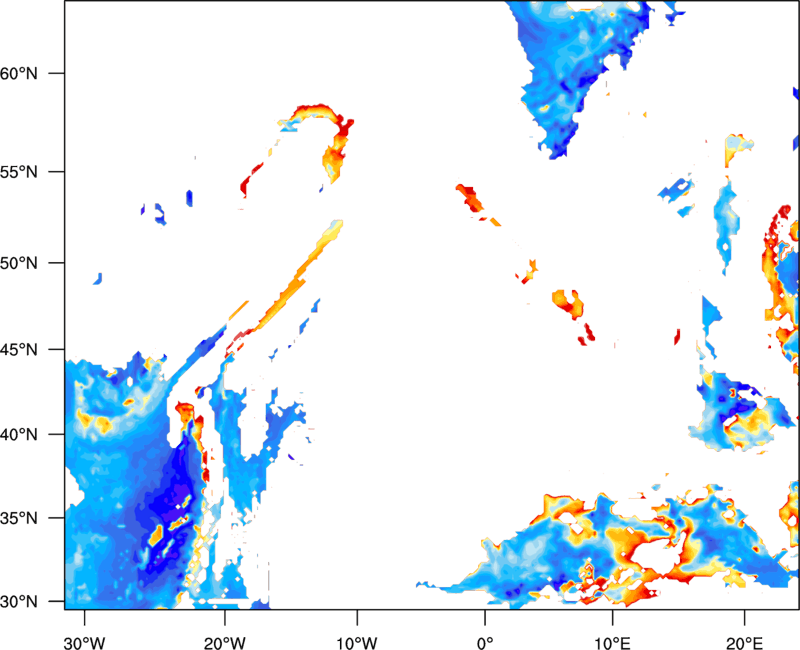The height and width of the screenshot is (650, 800).
Task: Click the 35°N latitude label
Action: click(x=19, y=518)
